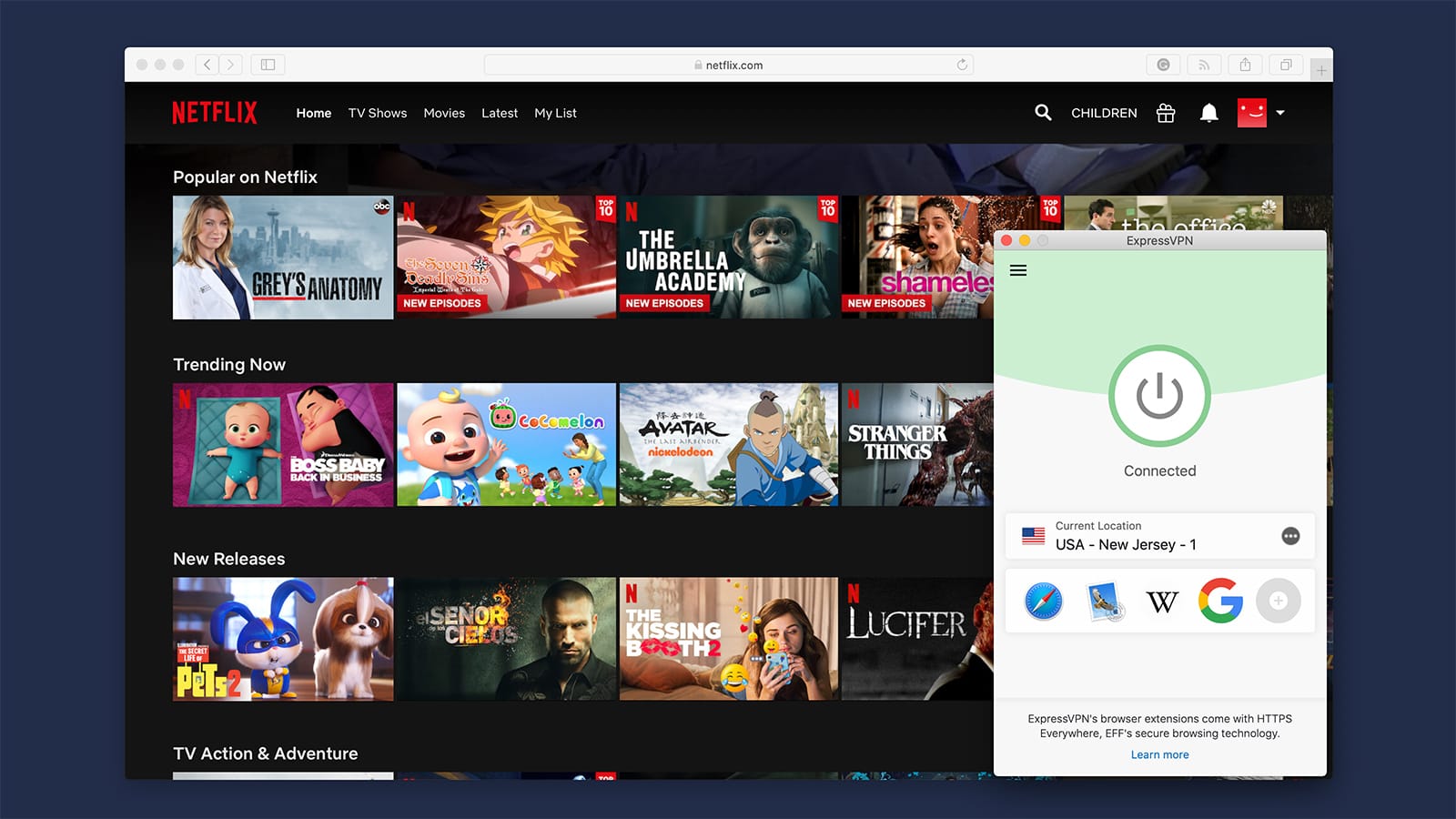
Task: Click the Trending Now heading
Action: 229,365
